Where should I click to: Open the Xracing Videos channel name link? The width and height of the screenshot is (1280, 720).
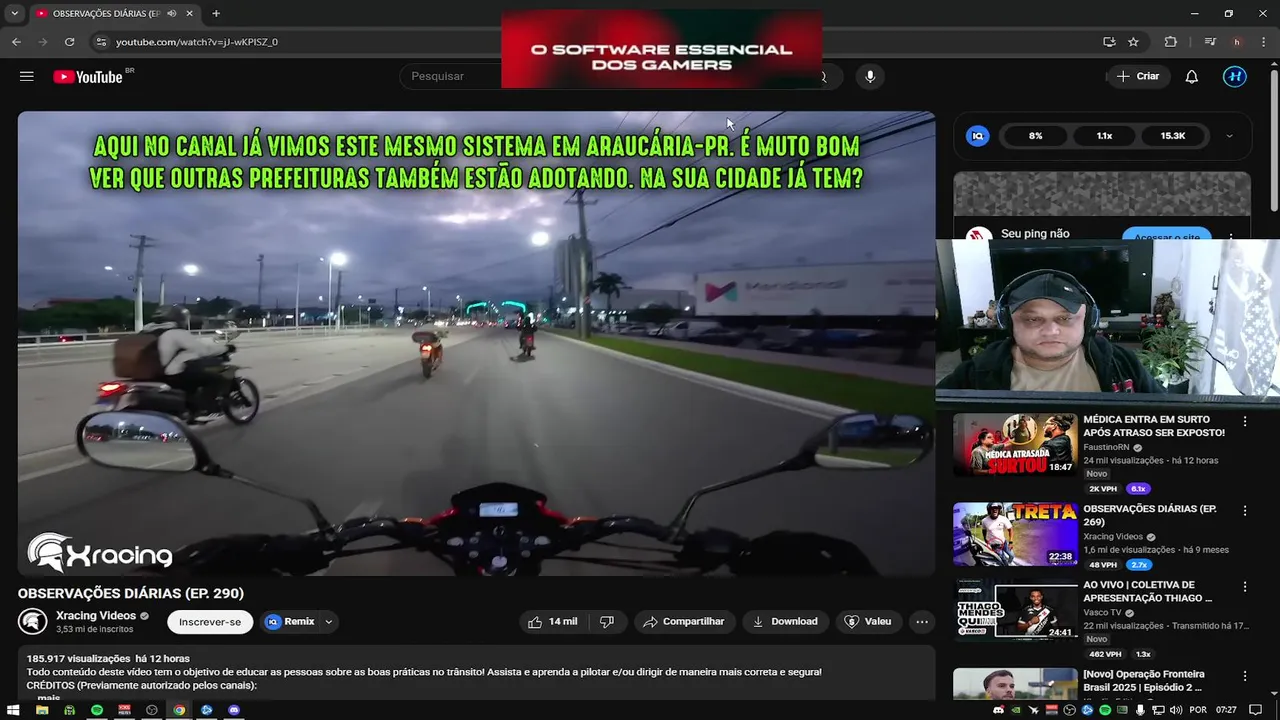pos(96,616)
